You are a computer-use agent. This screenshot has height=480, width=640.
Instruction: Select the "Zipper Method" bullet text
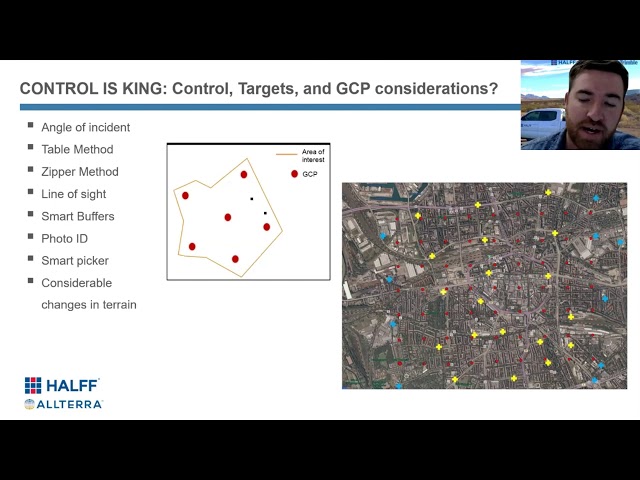80,172
